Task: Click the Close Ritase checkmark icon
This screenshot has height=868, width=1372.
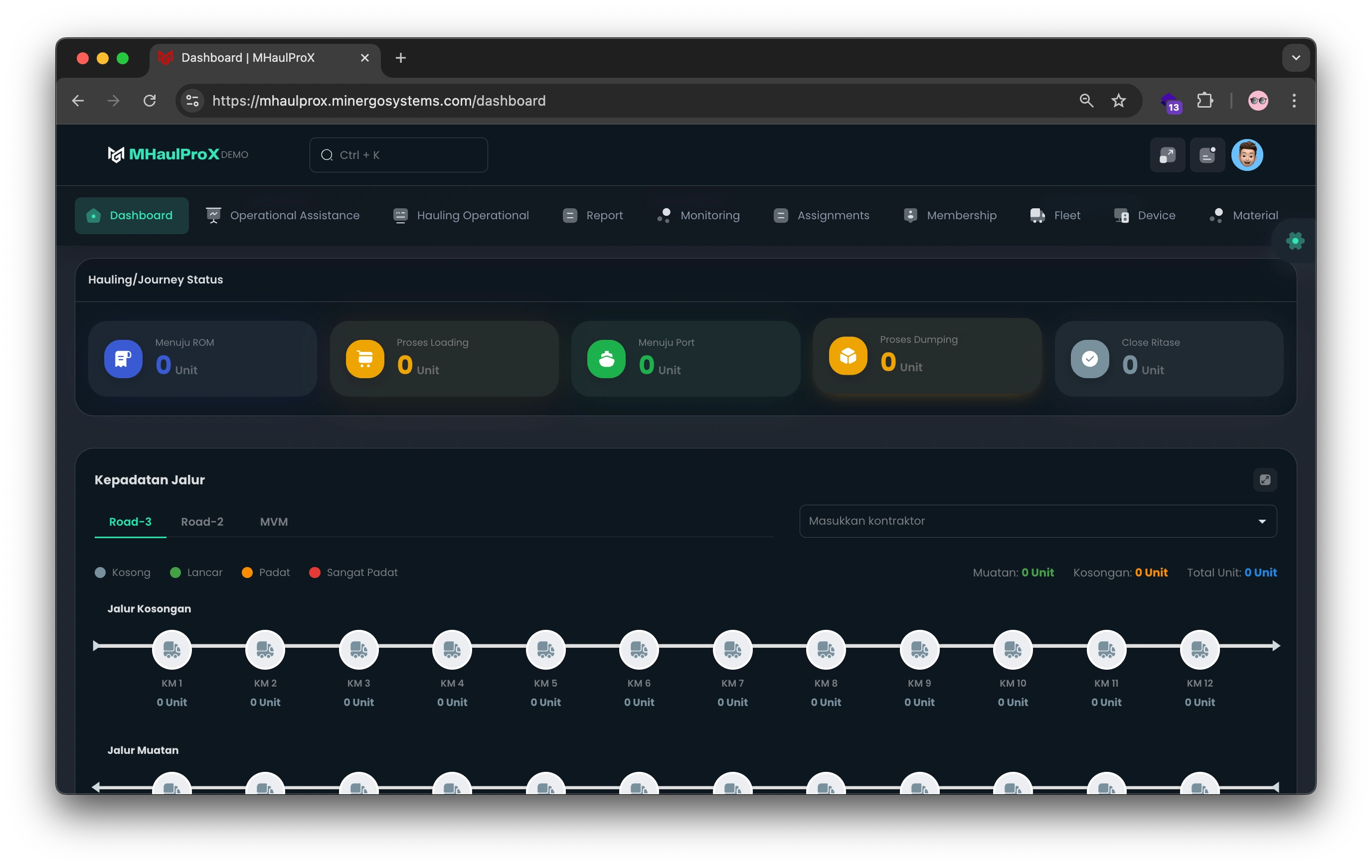Action: [1089, 359]
